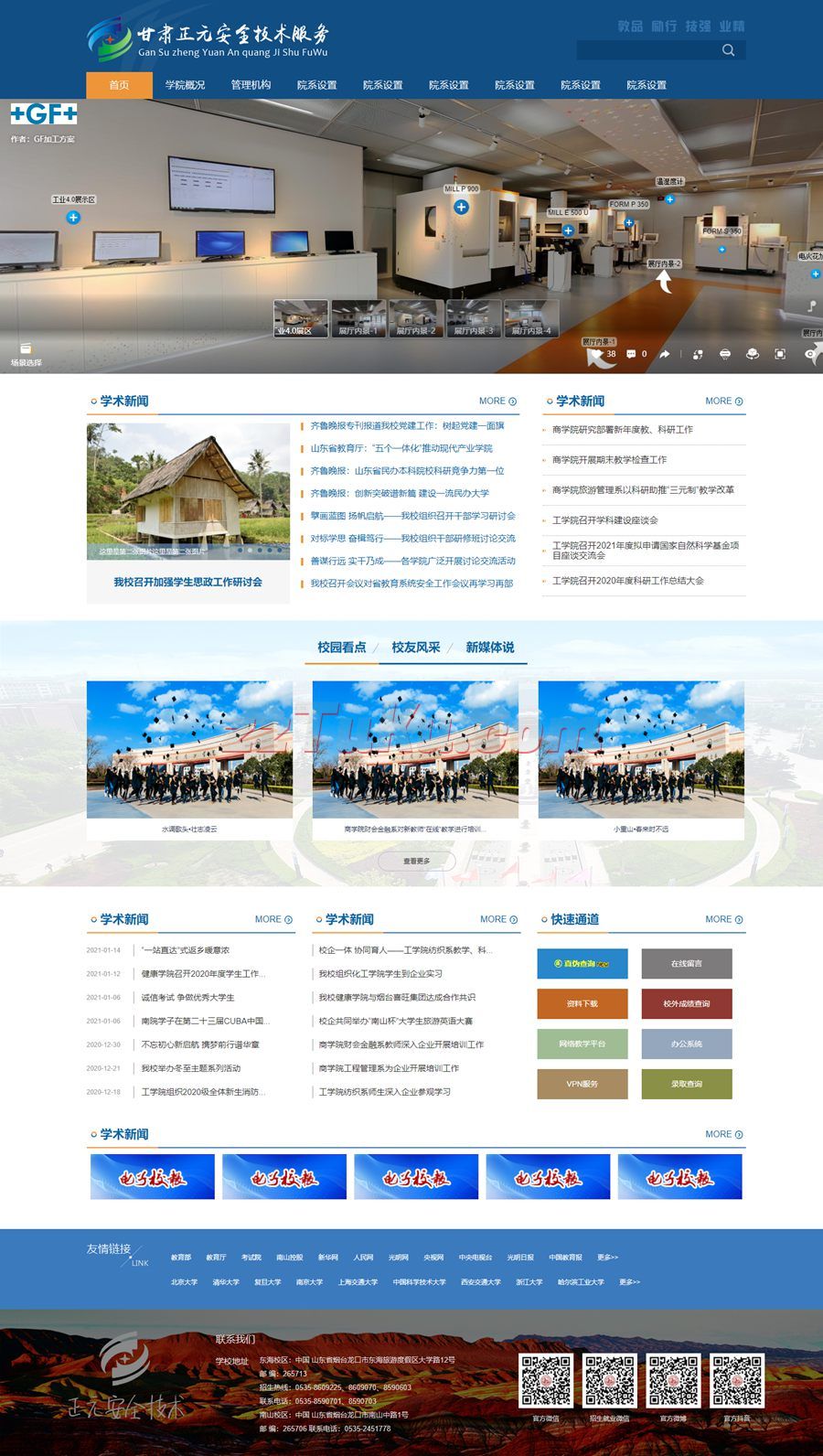823x1456 pixels.
Task: Click the header search input field
Action: click(x=645, y=50)
